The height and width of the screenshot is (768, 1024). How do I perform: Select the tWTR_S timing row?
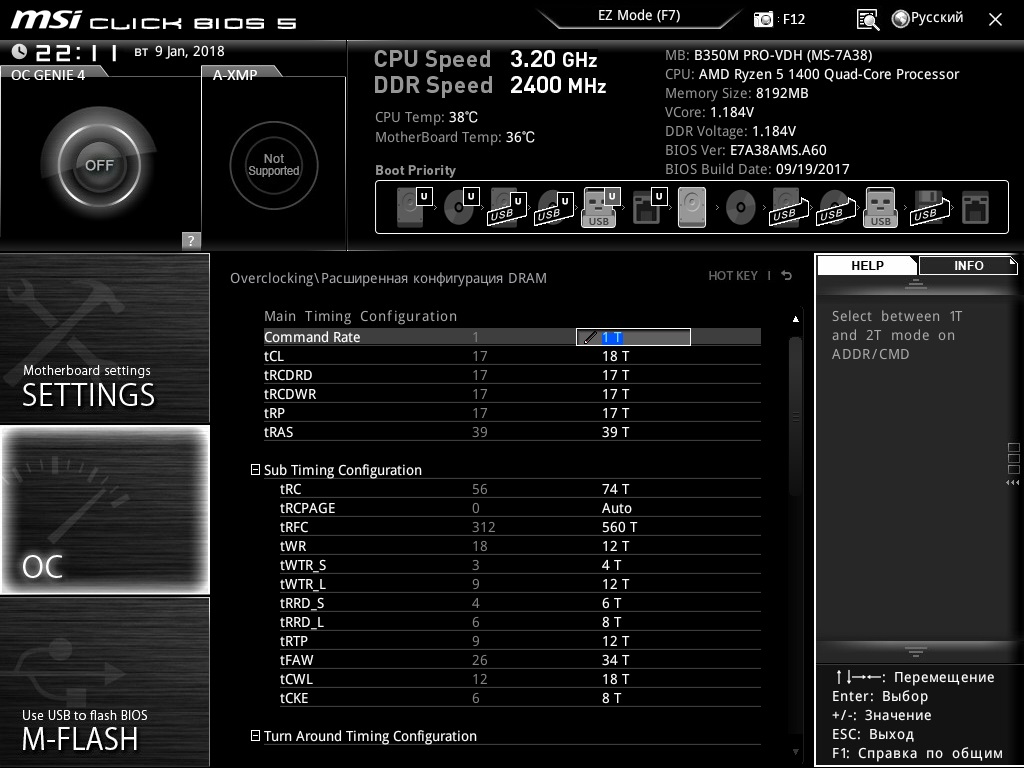520,564
